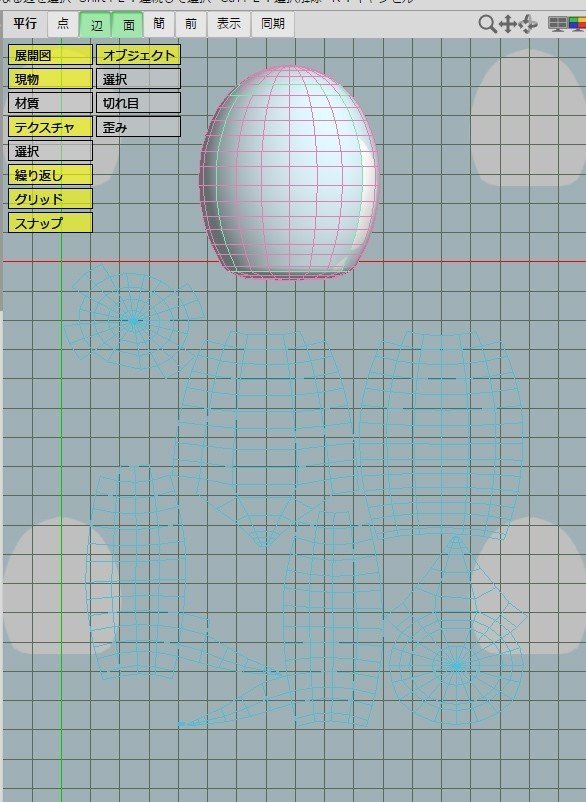Toggle 点 vertex selection mode

[63, 24]
